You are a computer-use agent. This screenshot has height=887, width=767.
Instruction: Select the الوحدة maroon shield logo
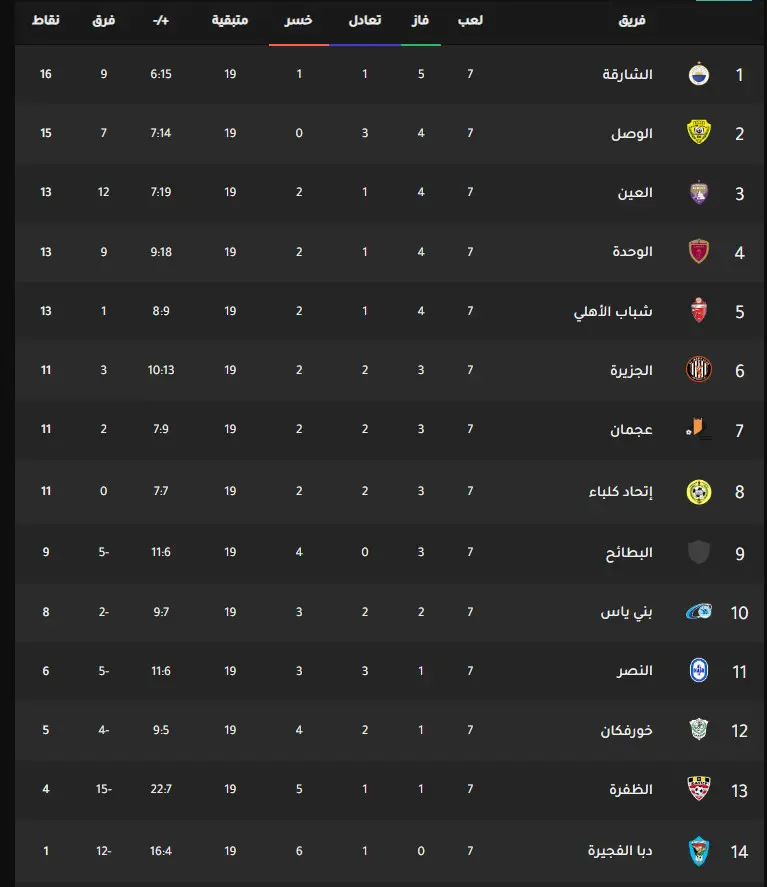(x=699, y=251)
